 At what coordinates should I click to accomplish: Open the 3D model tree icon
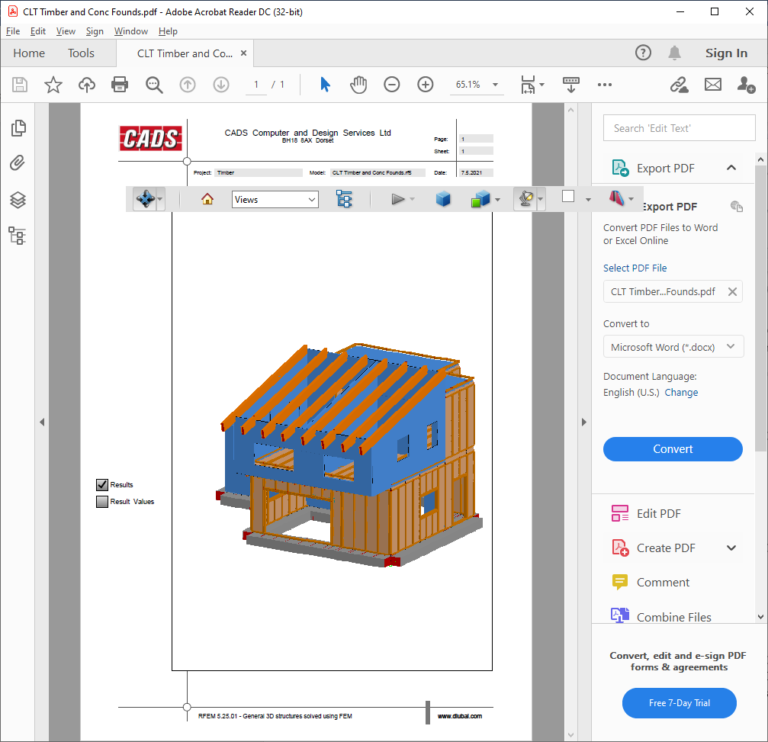coord(344,199)
